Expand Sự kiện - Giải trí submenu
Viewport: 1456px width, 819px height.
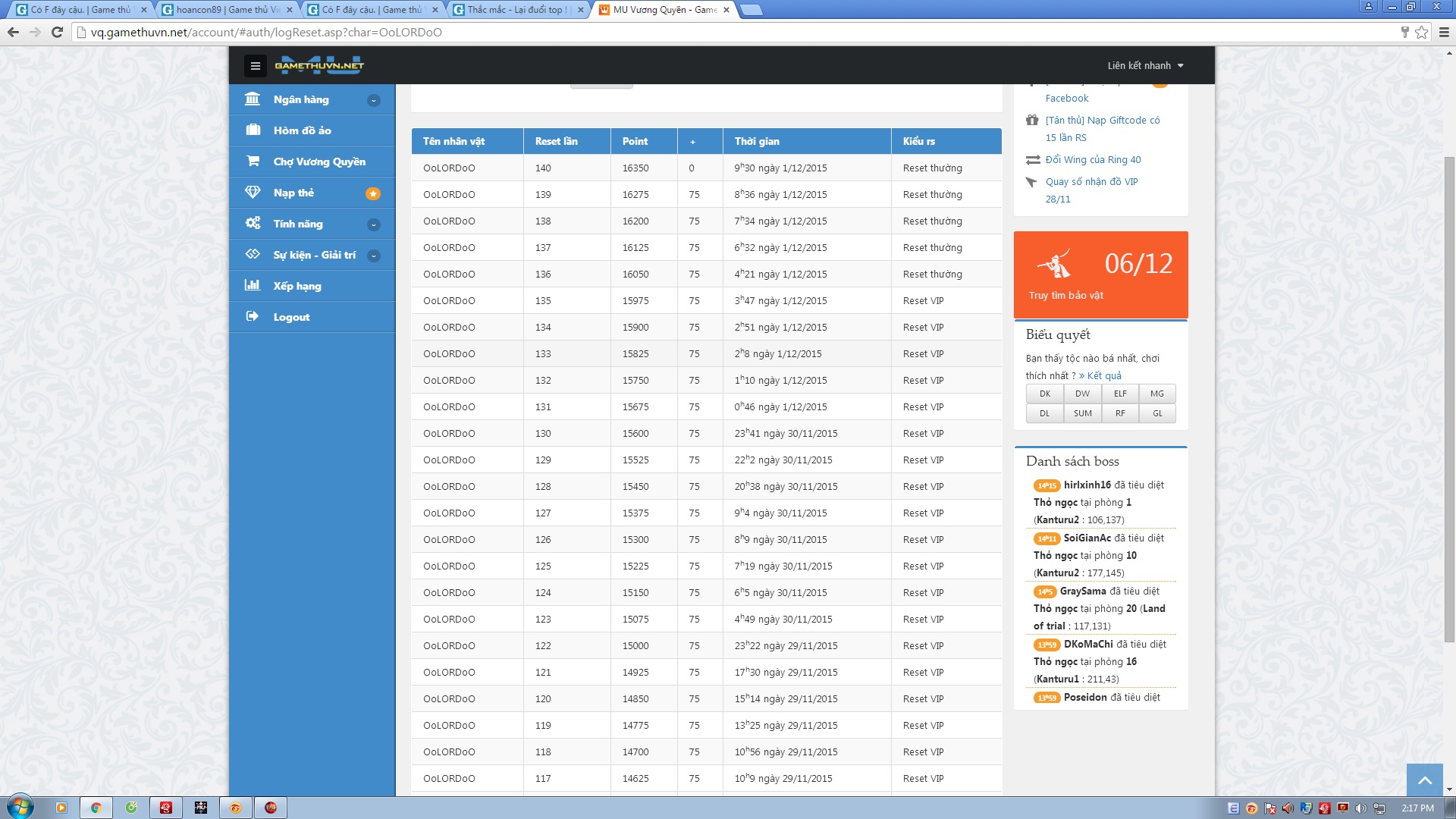coord(373,256)
